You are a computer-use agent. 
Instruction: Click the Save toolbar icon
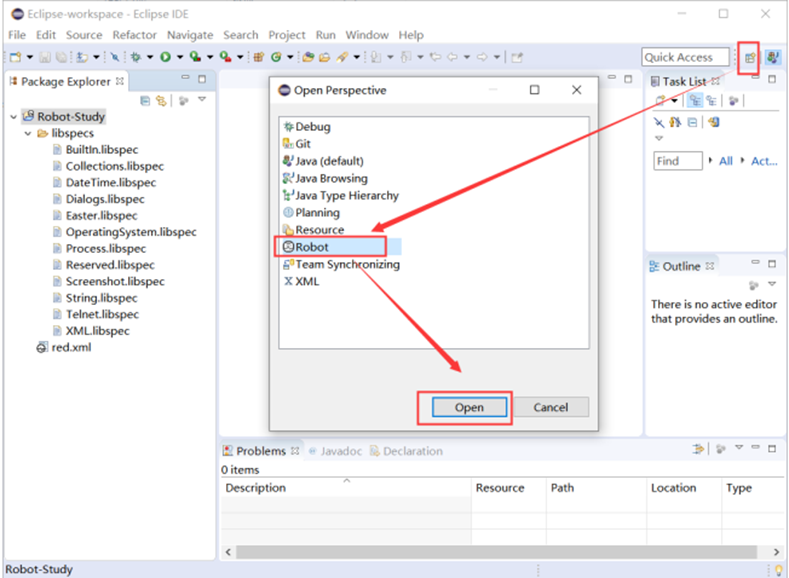[45, 57]
